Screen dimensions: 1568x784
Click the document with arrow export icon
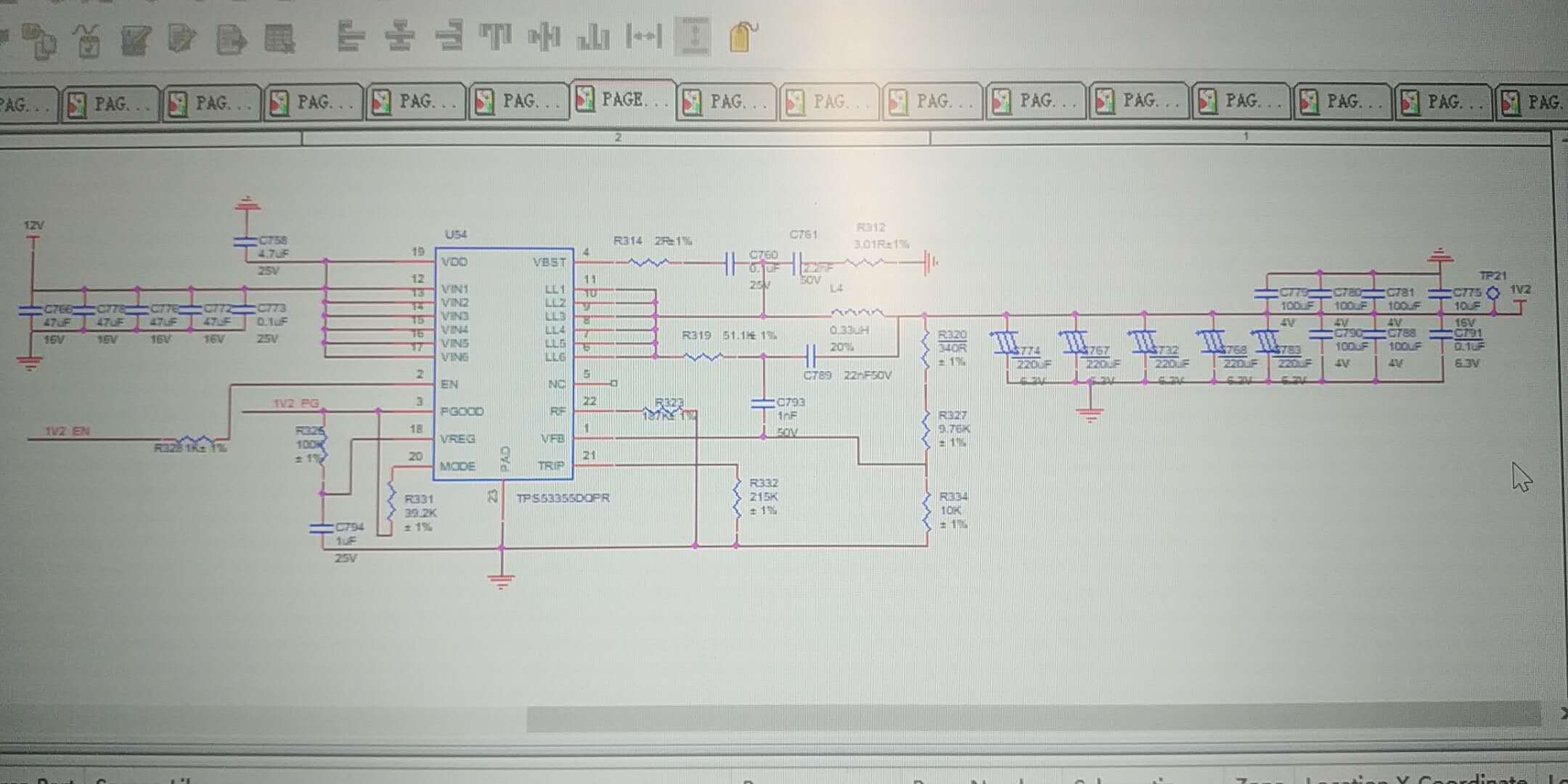[232, 39]
